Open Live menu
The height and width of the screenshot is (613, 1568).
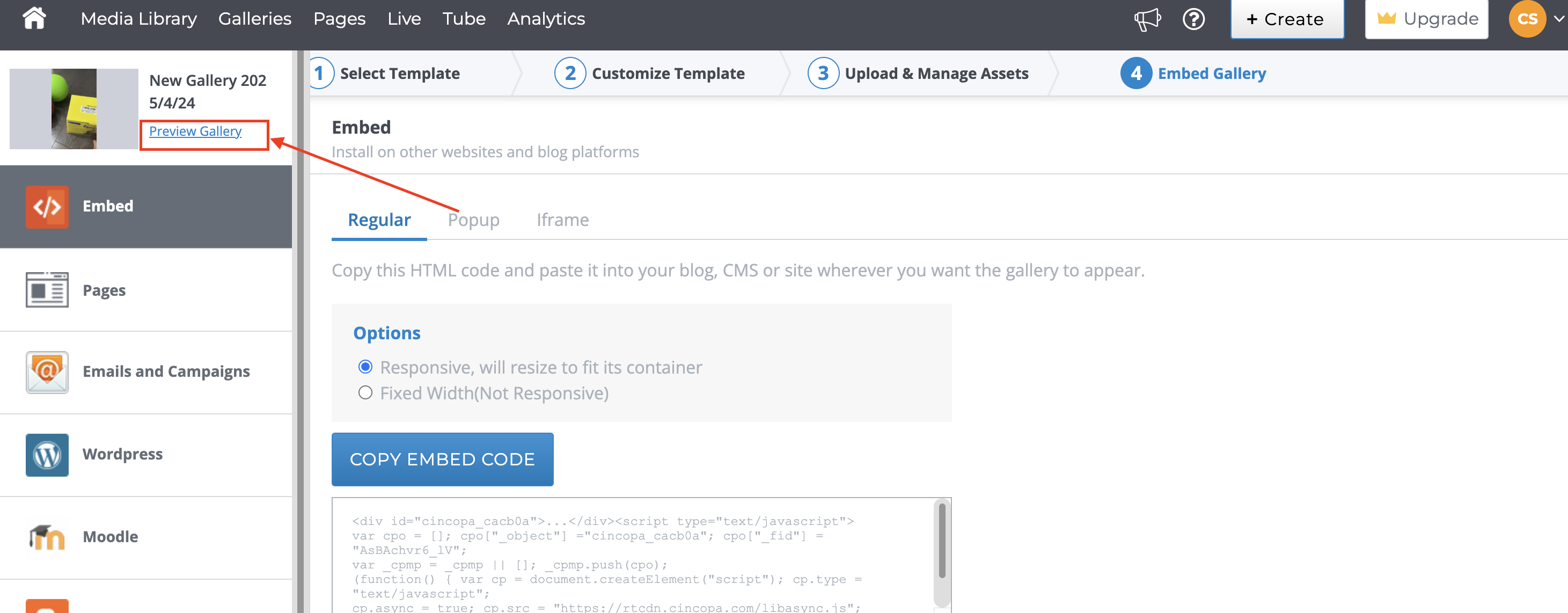pos(404,19)
